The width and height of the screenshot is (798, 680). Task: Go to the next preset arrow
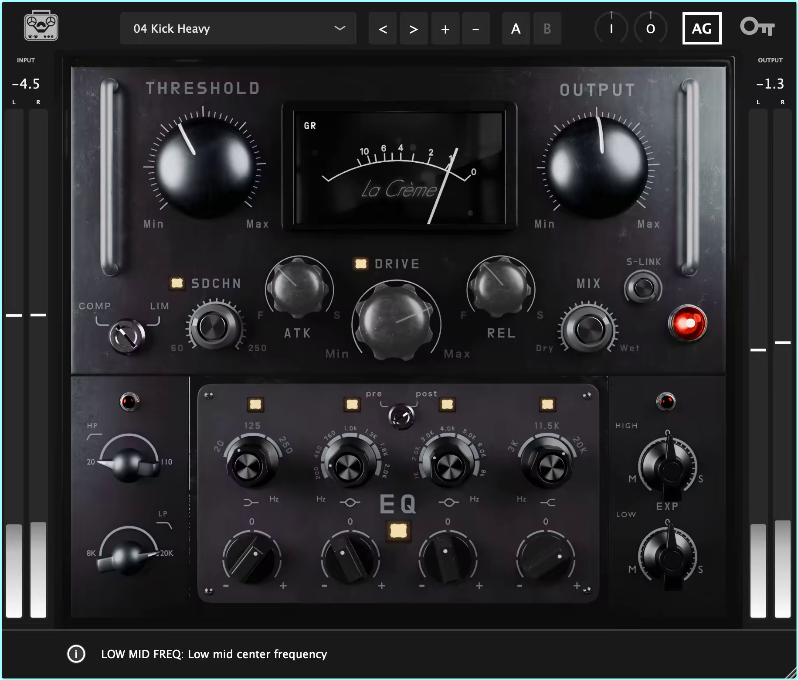[412, 29]
